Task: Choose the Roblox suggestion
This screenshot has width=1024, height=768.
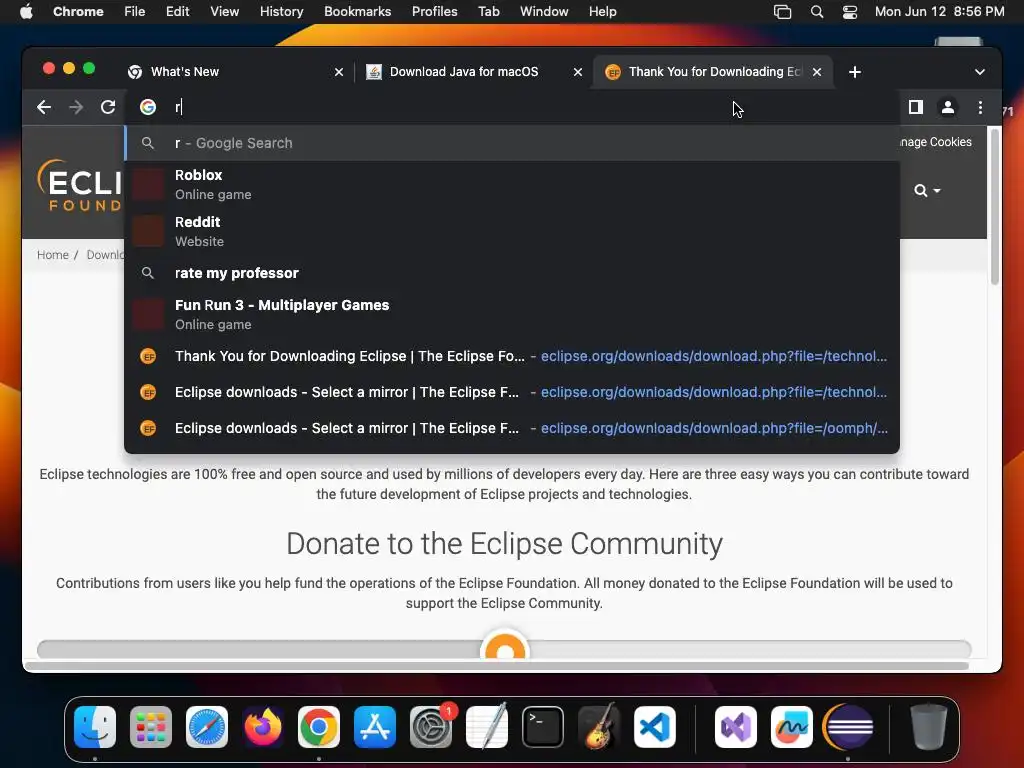Action: pyautogui.click(x=512, y=184)
